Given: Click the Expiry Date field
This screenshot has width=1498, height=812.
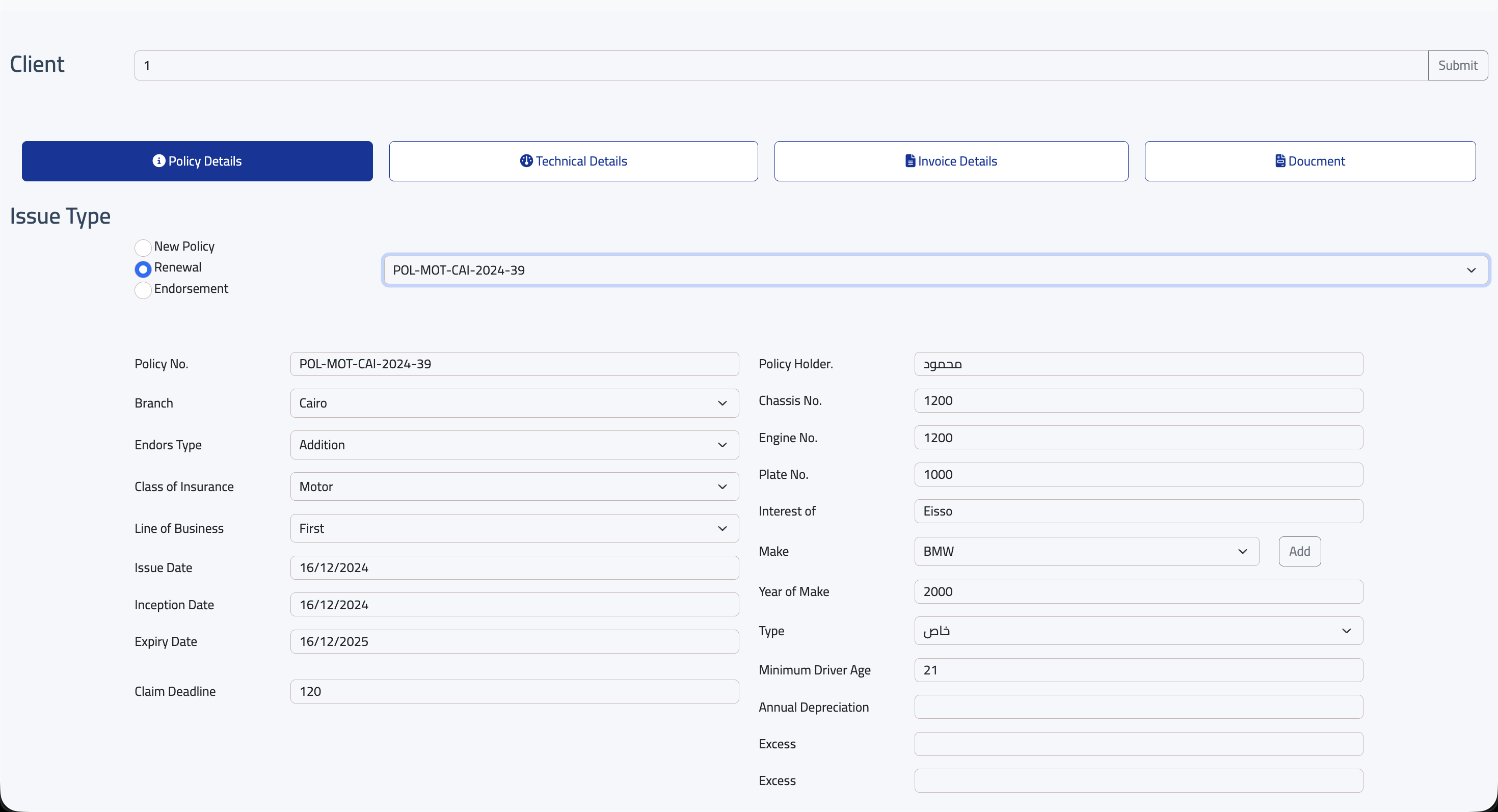Looking at the screenshot, I should [514, 642].
